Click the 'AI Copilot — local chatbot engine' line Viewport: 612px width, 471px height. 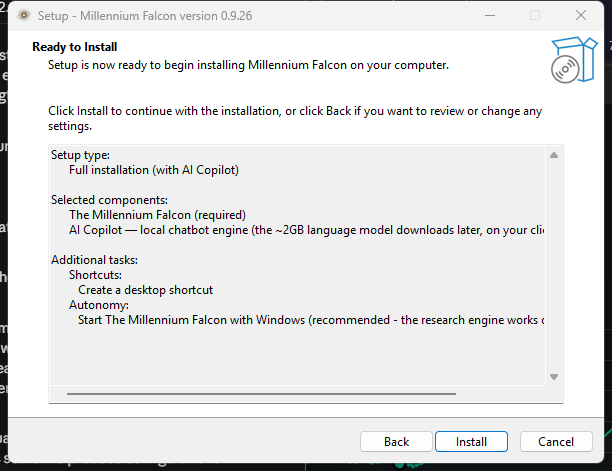(307, 230)
